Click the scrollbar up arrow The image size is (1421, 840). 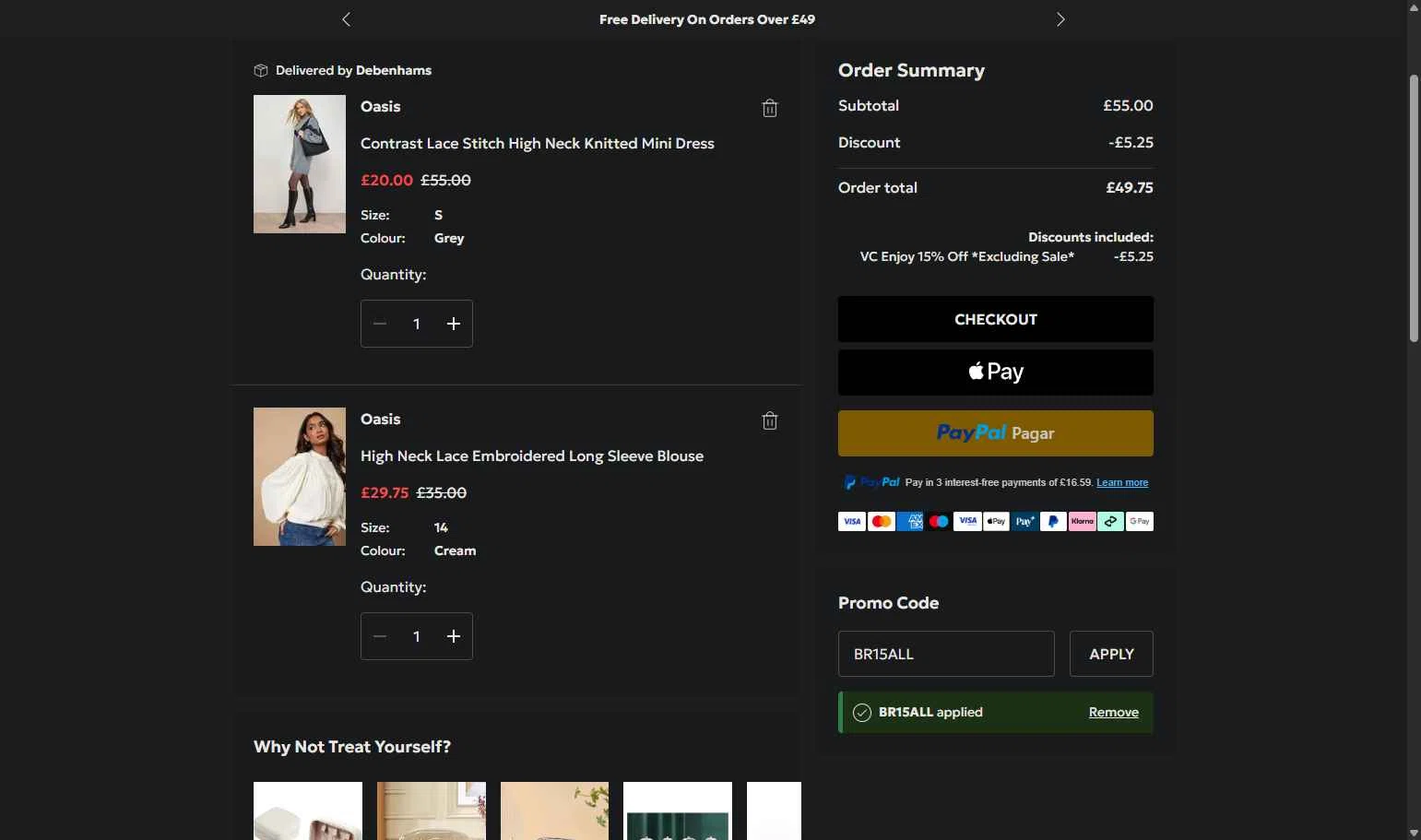[x=1414, y=7]
